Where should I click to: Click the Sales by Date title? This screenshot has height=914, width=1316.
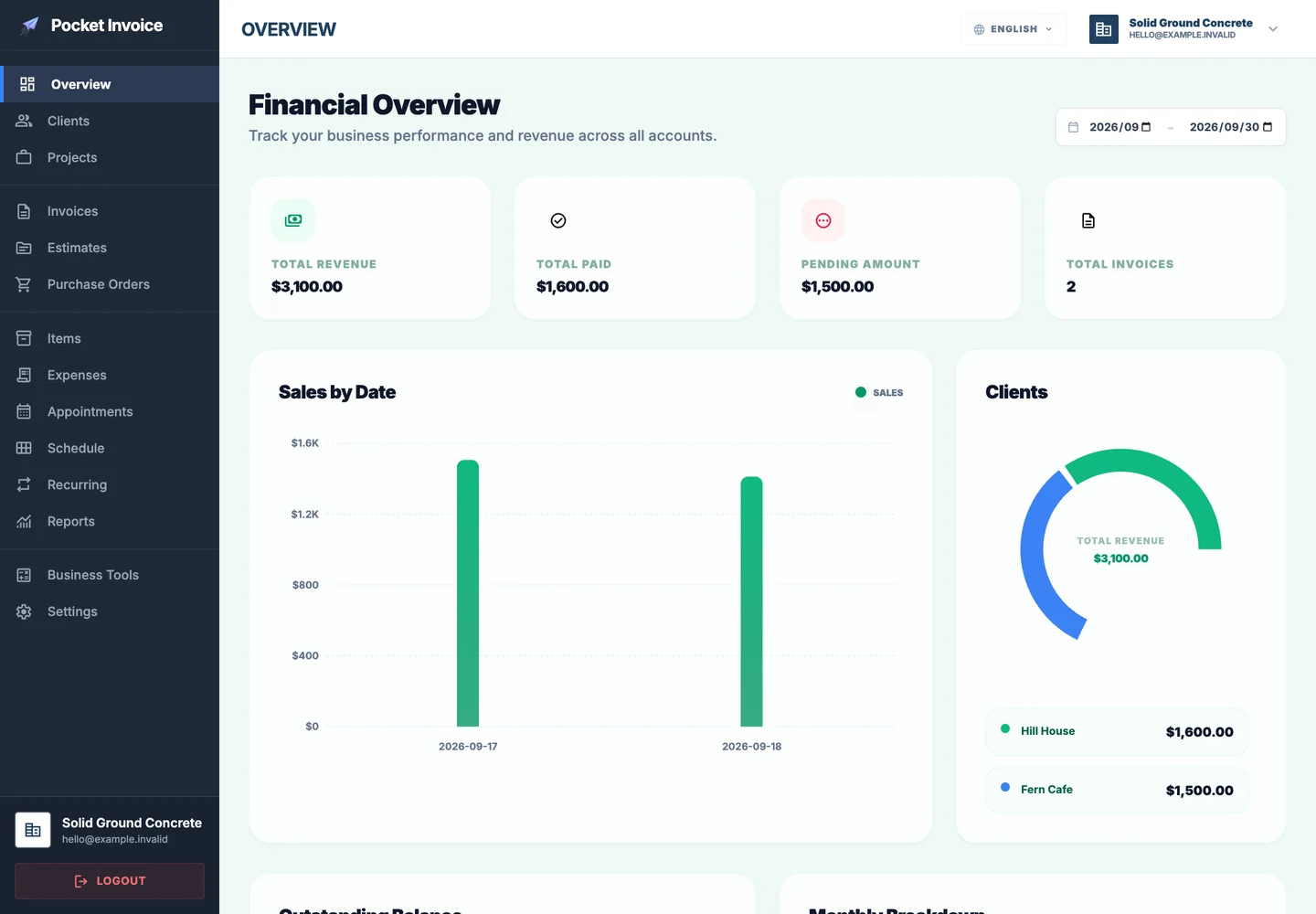337,392
